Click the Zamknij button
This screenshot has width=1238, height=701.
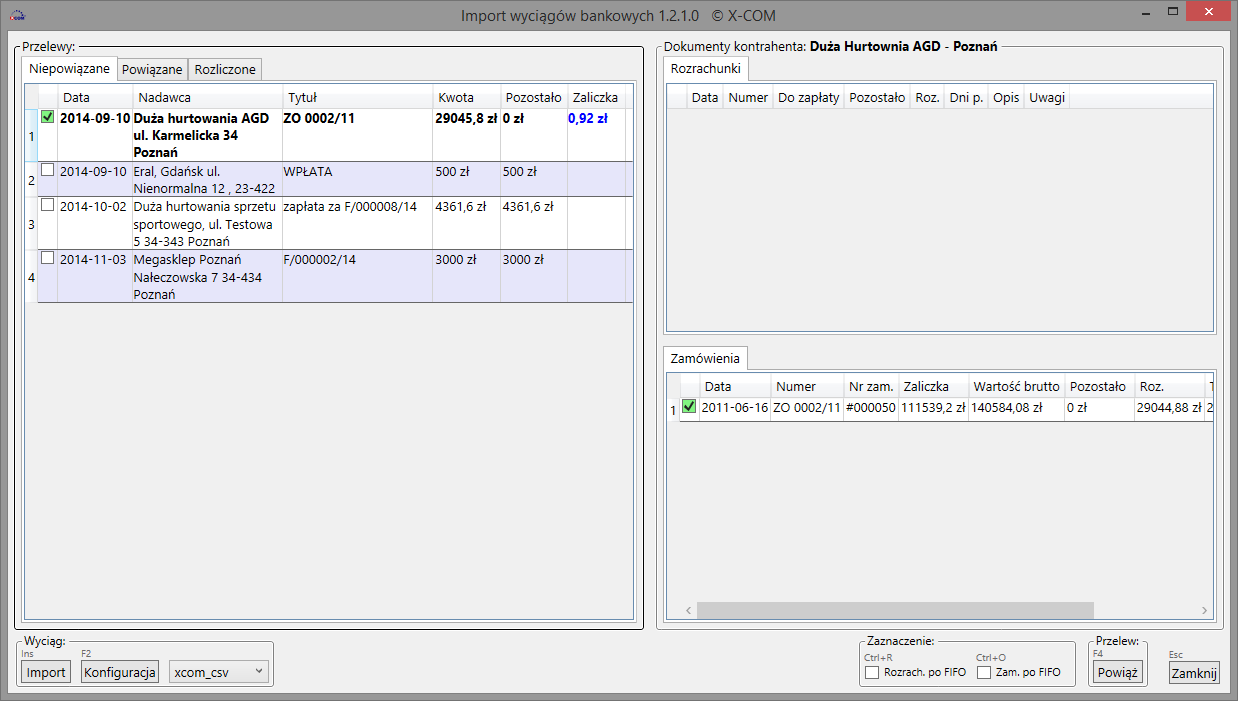point(1194,673)
